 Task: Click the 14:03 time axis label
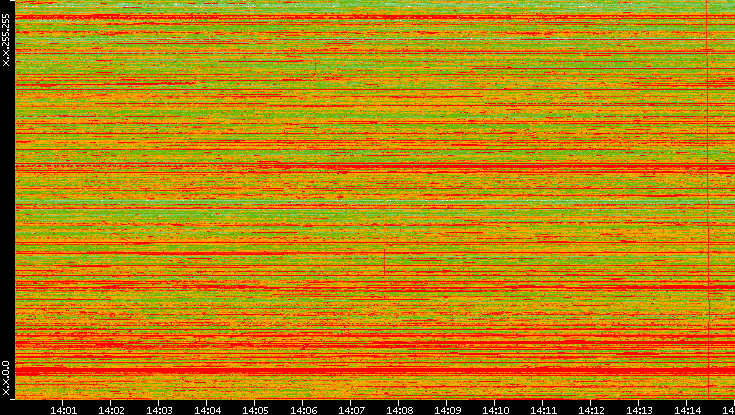click(x=158, y=410)
